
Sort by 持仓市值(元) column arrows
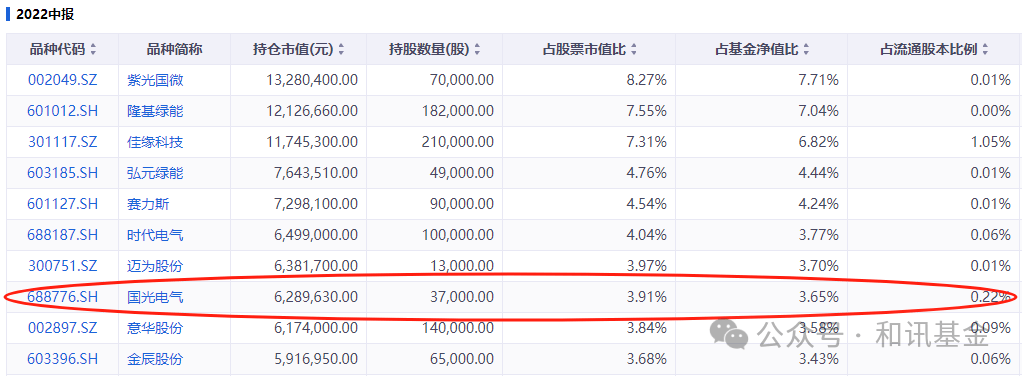coord(342,50)
